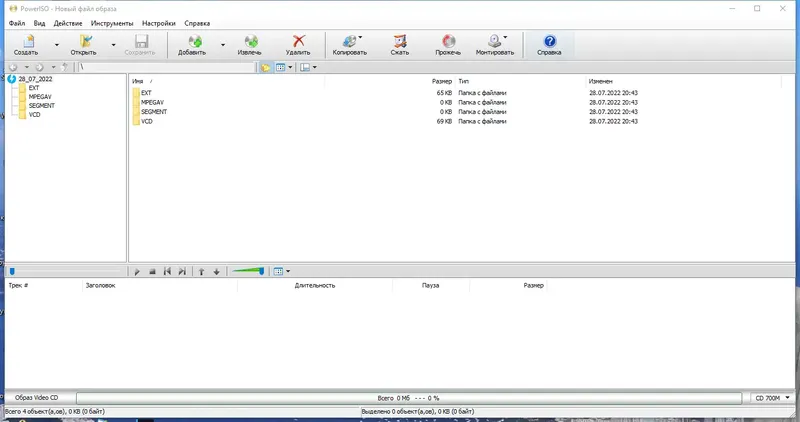Click the path address field

[x=166, y=67]
